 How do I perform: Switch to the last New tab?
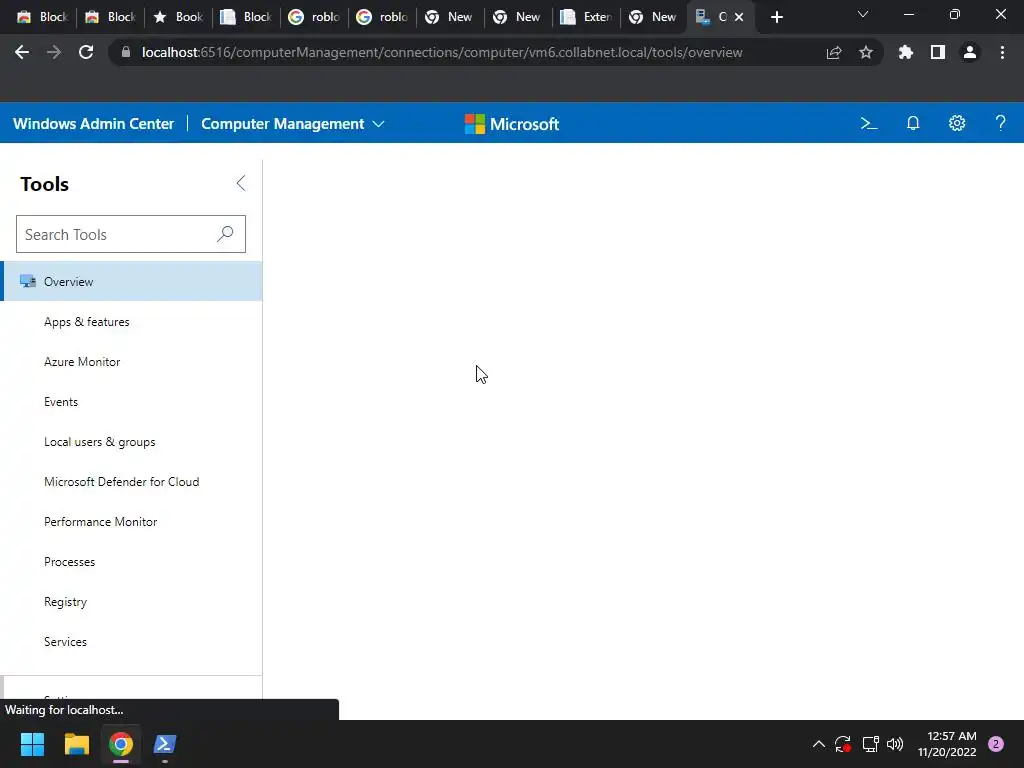654,17
